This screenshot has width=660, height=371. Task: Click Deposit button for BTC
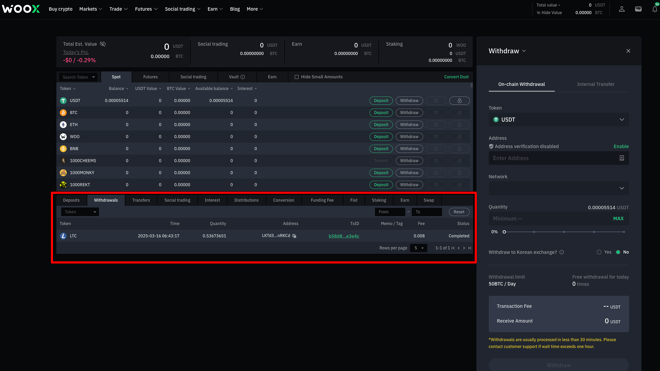pos(381,112)
